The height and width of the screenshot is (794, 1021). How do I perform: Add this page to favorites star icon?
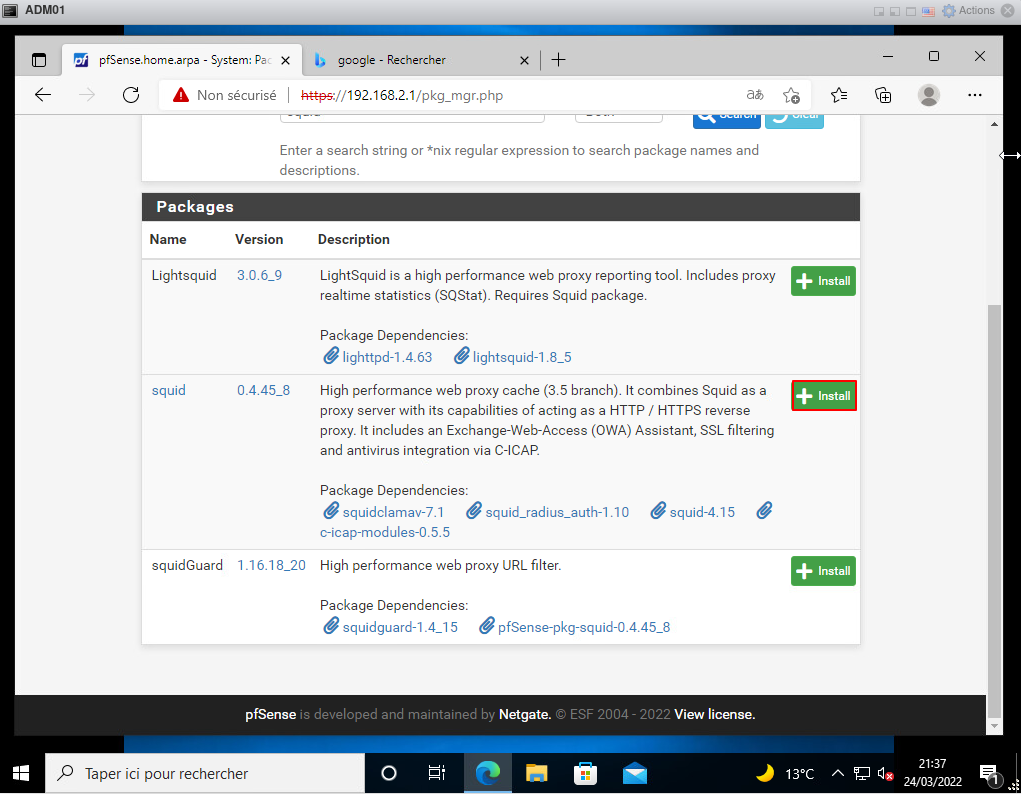791,95
